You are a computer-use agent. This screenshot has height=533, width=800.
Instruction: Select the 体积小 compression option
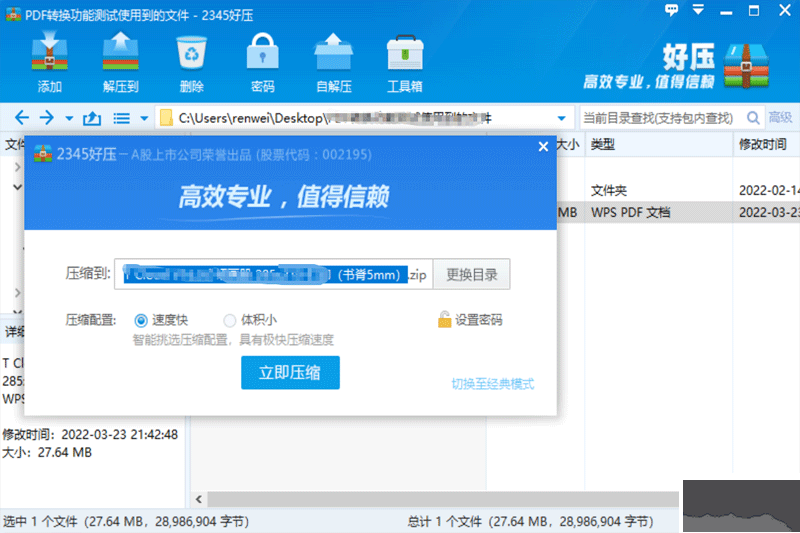pos(230,320)
